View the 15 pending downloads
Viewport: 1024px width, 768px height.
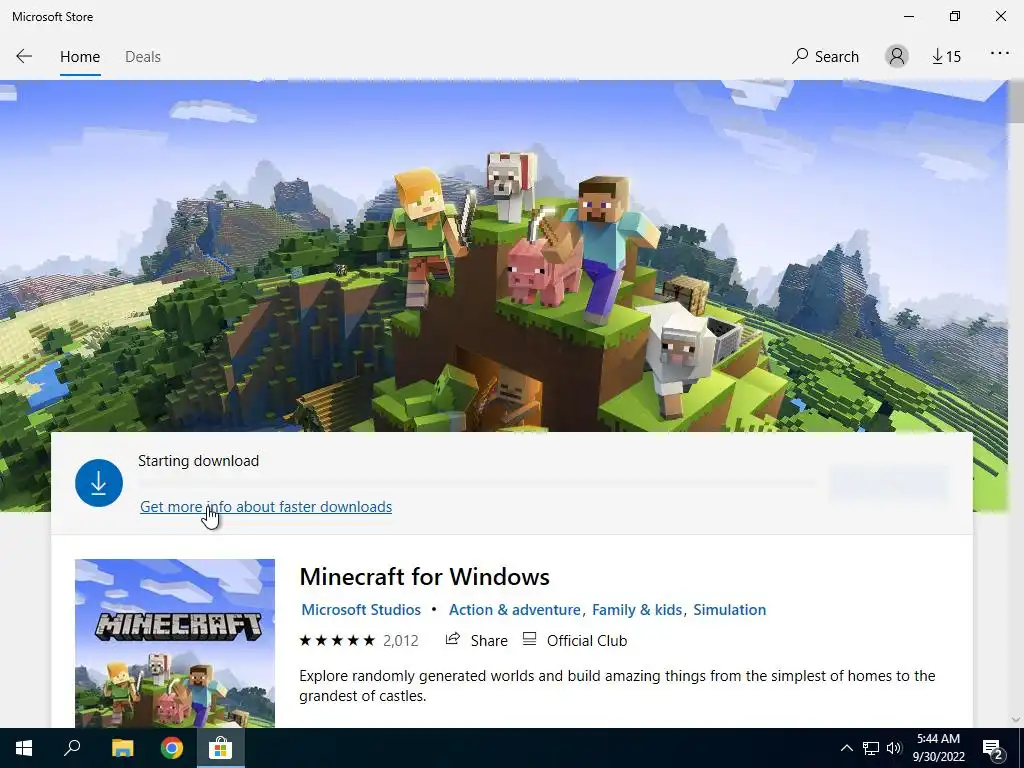946,57
